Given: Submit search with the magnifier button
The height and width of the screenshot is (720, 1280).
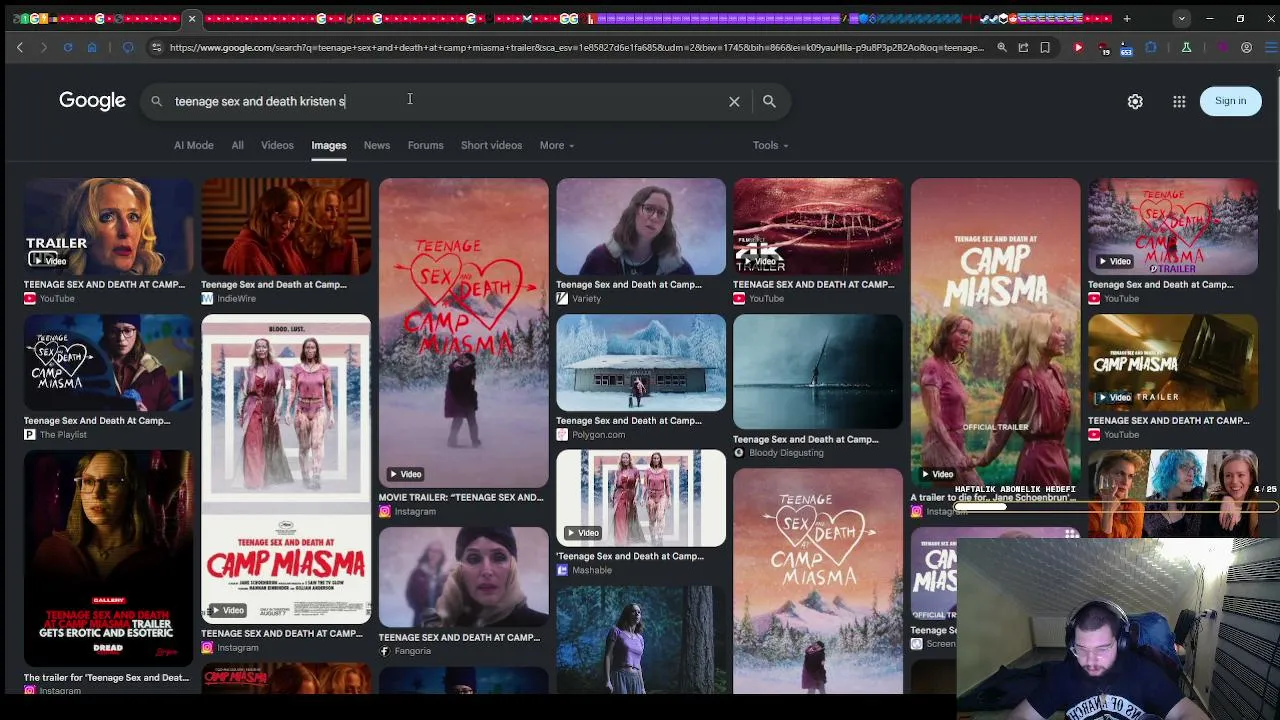Looking at the screenshot, I should (769, 101).
